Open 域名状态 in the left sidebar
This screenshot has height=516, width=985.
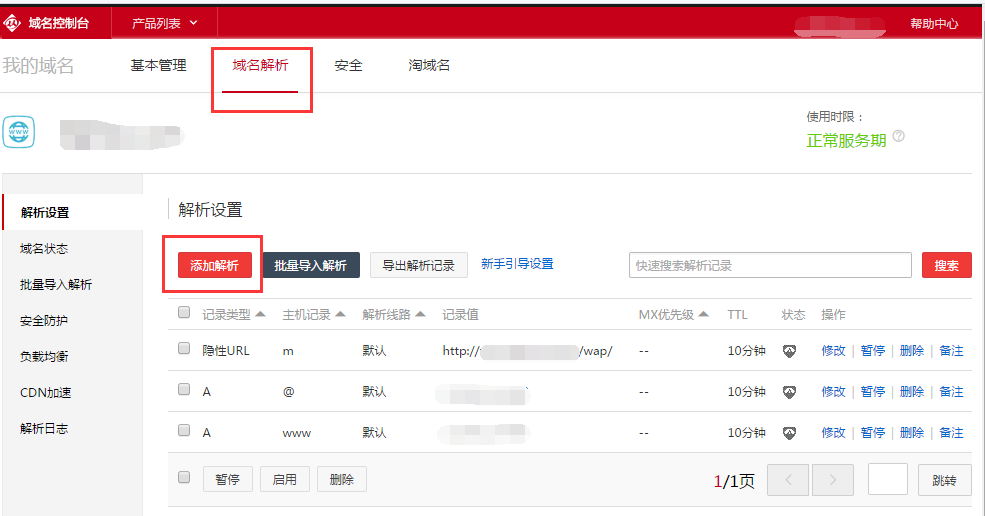44,248
